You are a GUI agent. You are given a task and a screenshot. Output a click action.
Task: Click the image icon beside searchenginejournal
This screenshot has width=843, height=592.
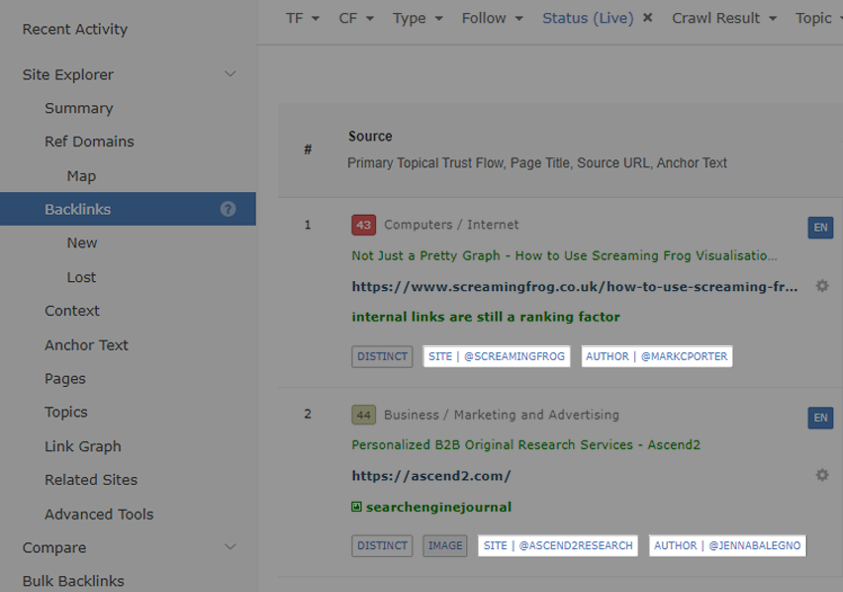click(355, 507)
